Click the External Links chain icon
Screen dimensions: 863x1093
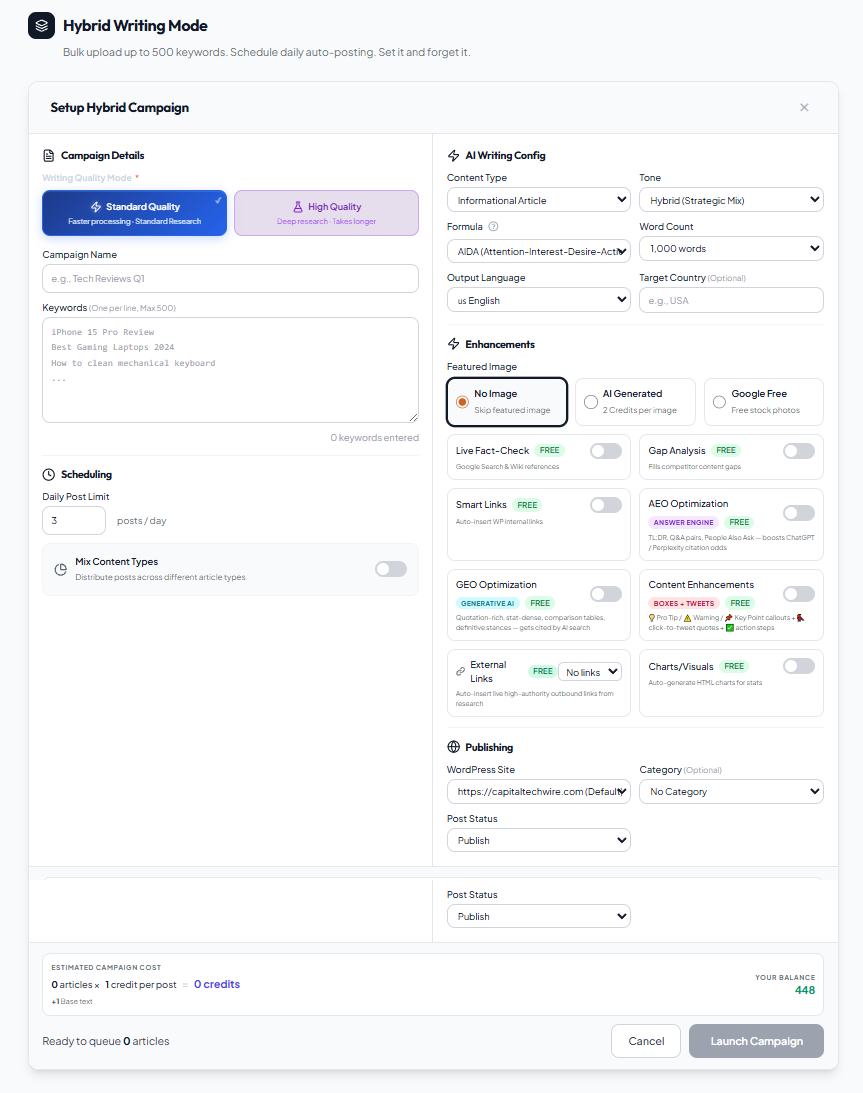460,671
